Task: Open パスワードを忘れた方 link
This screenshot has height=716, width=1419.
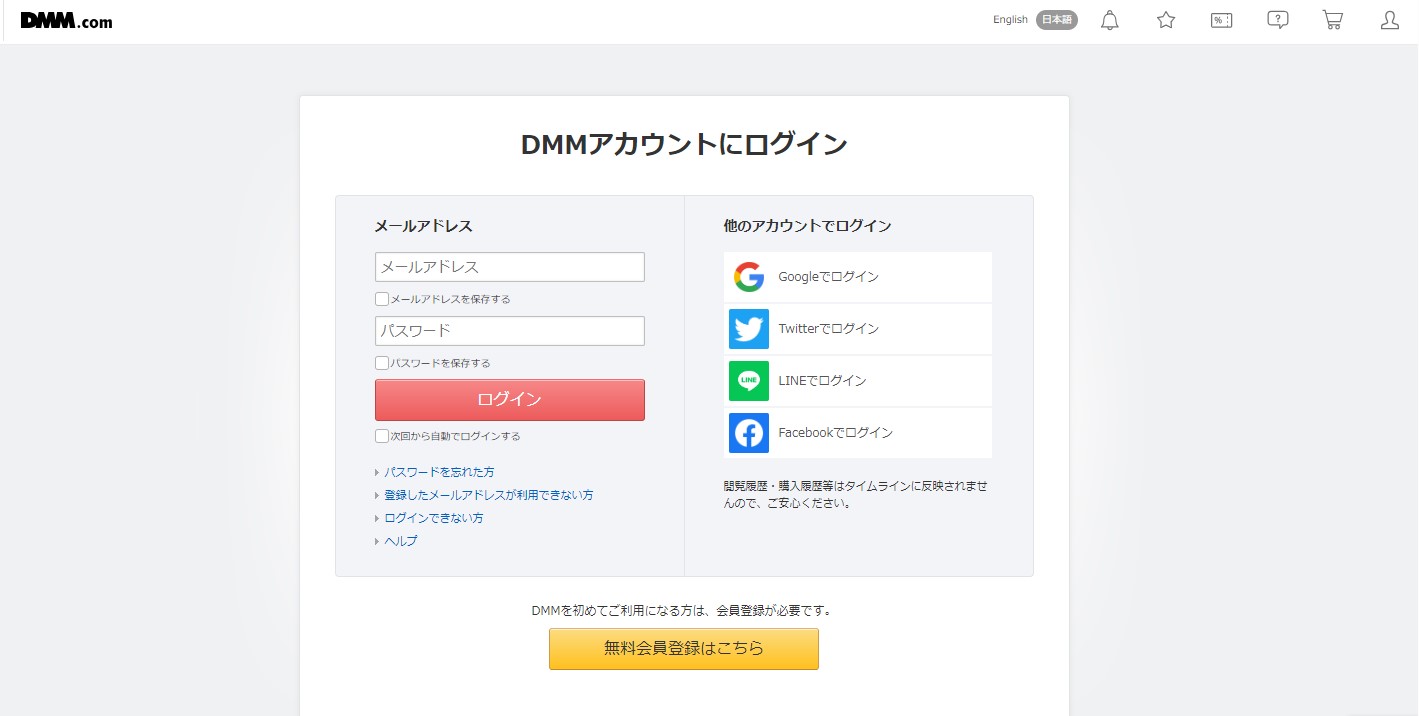Action: (x=439, y=472)
